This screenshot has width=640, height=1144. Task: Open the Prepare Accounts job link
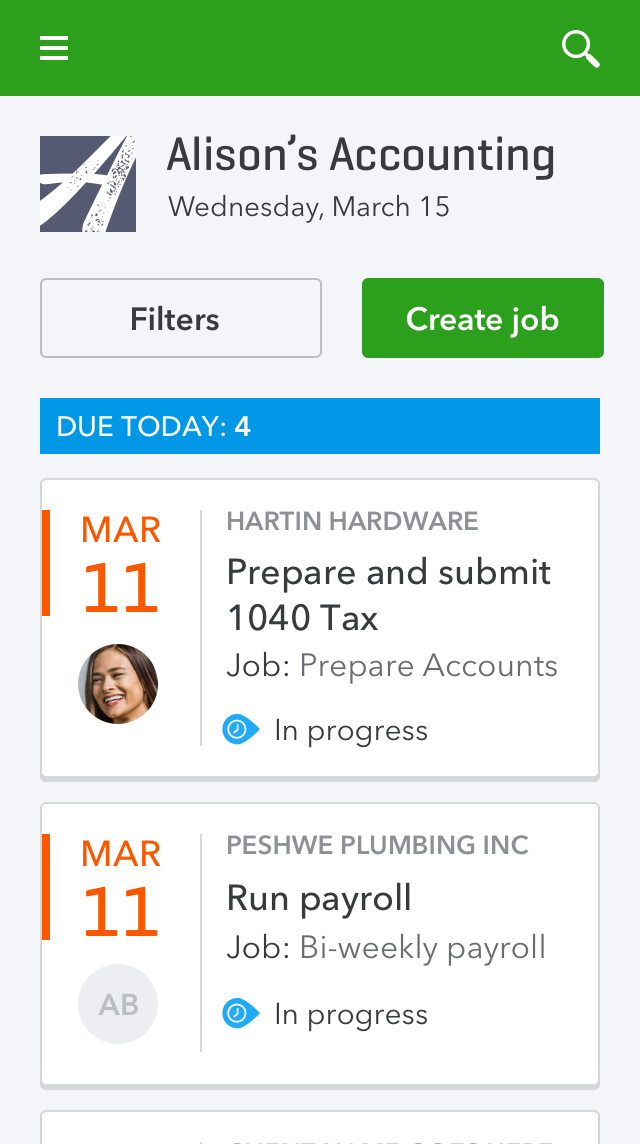[x=428, y=666]
